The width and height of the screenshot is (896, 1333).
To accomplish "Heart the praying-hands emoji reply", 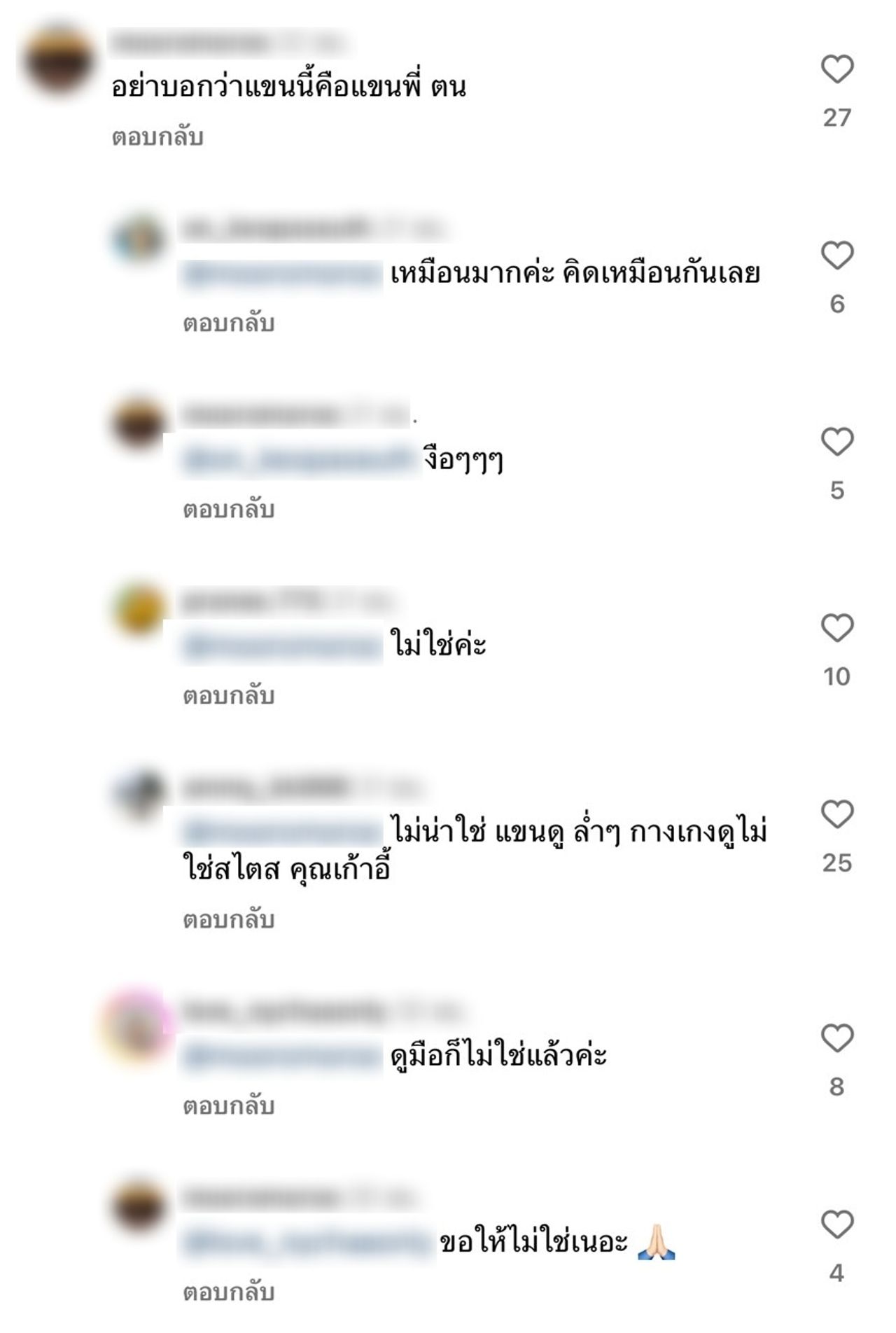I will tap(837, 1225).
